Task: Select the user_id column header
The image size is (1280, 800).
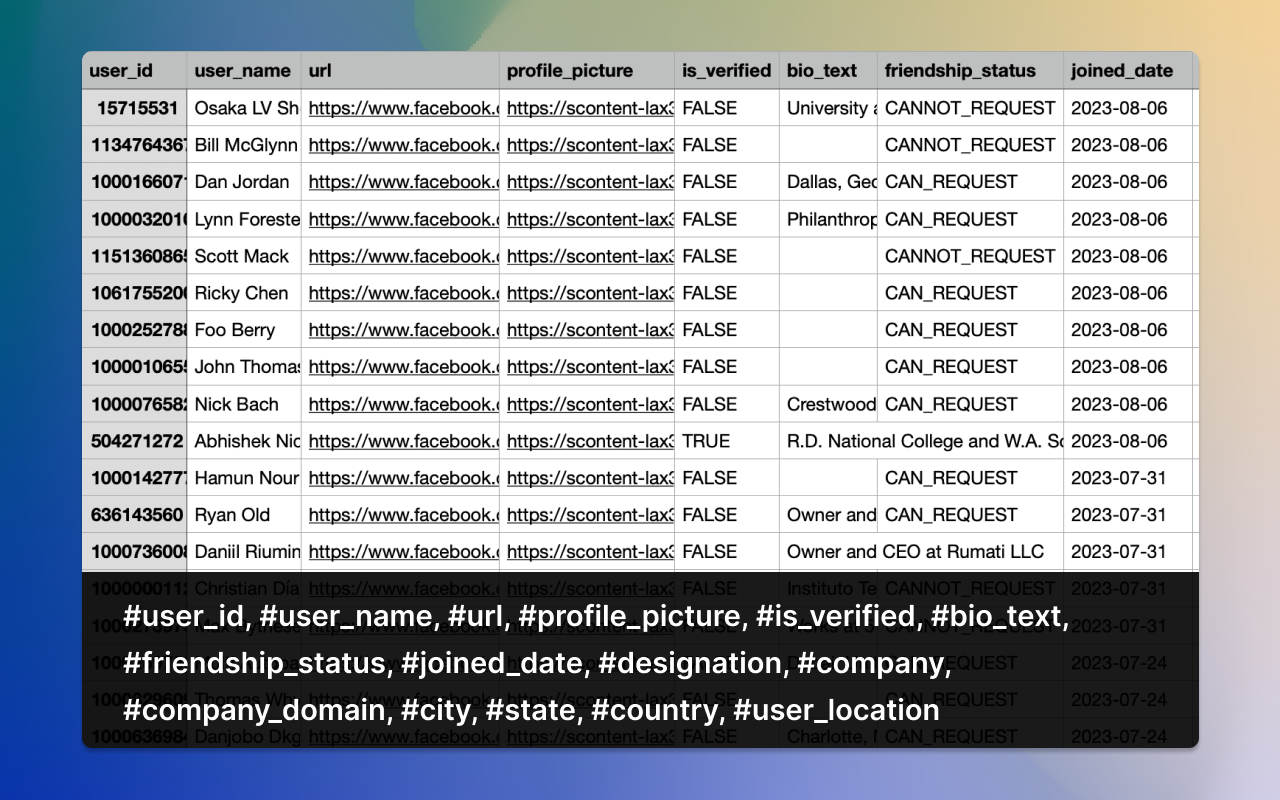Action: pyautogui.click(x=134, y=70)
